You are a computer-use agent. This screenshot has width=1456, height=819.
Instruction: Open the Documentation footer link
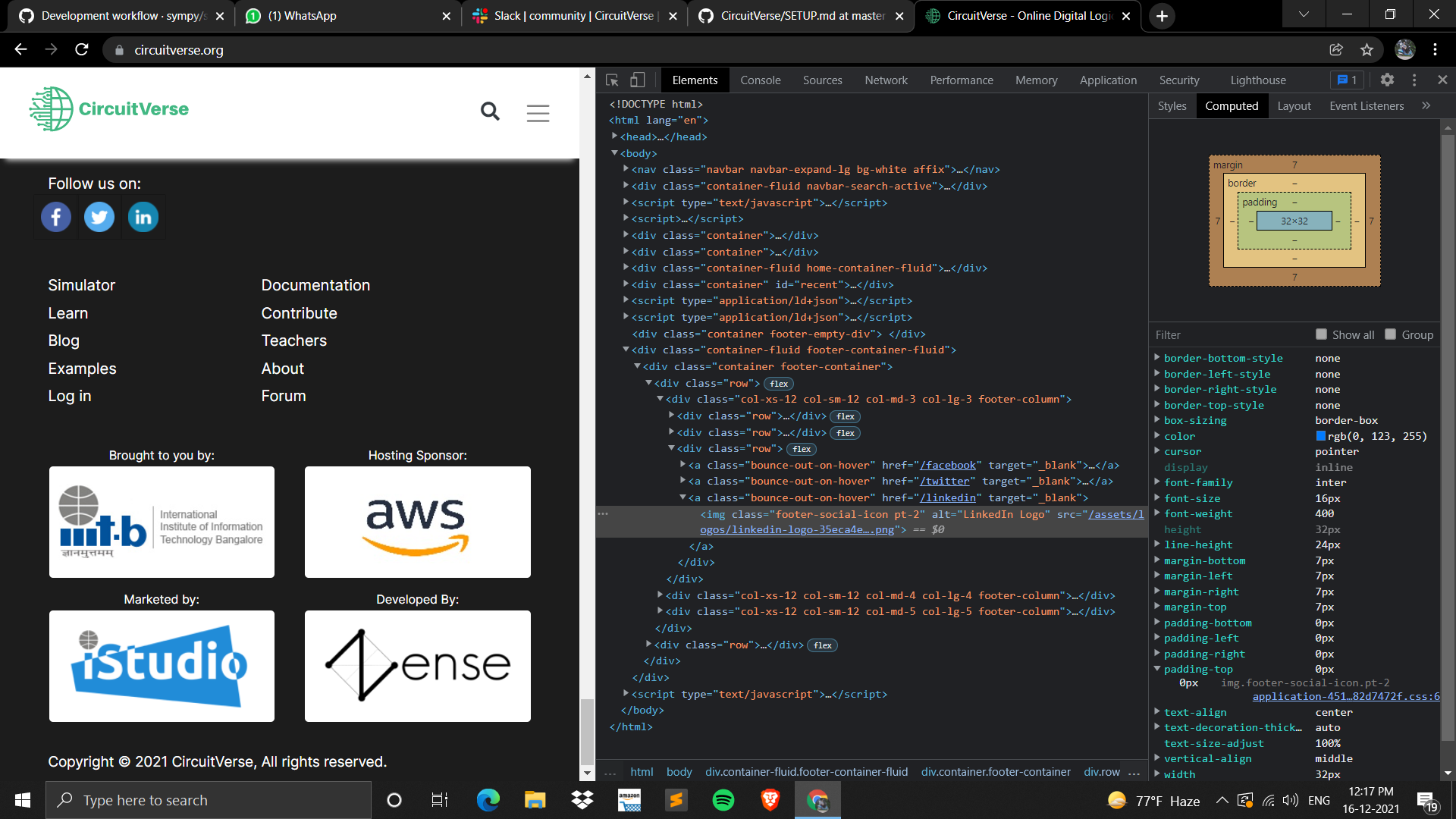pyautogui.click(x=315, y=285)
